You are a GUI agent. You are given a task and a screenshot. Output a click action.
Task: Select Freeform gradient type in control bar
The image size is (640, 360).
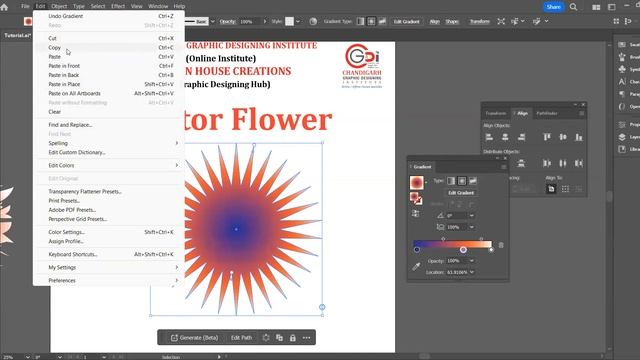click(x=382, y=21)
